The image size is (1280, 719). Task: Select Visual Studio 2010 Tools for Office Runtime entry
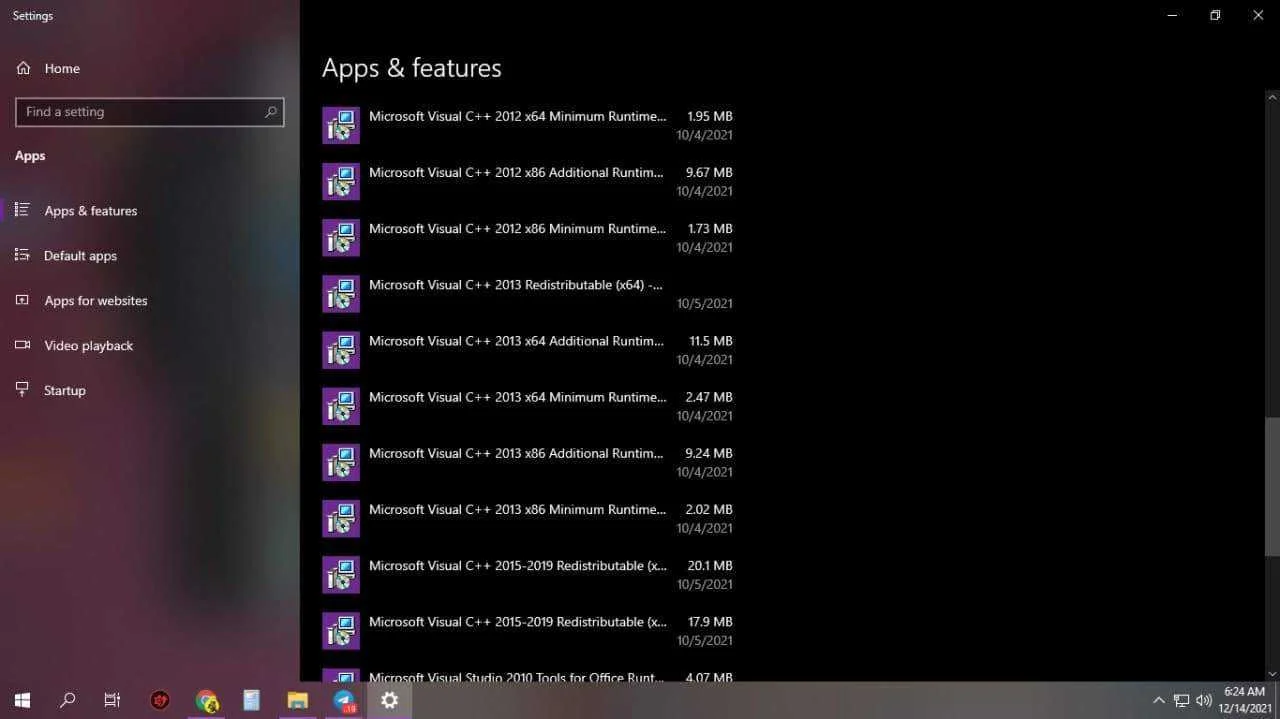528,675
